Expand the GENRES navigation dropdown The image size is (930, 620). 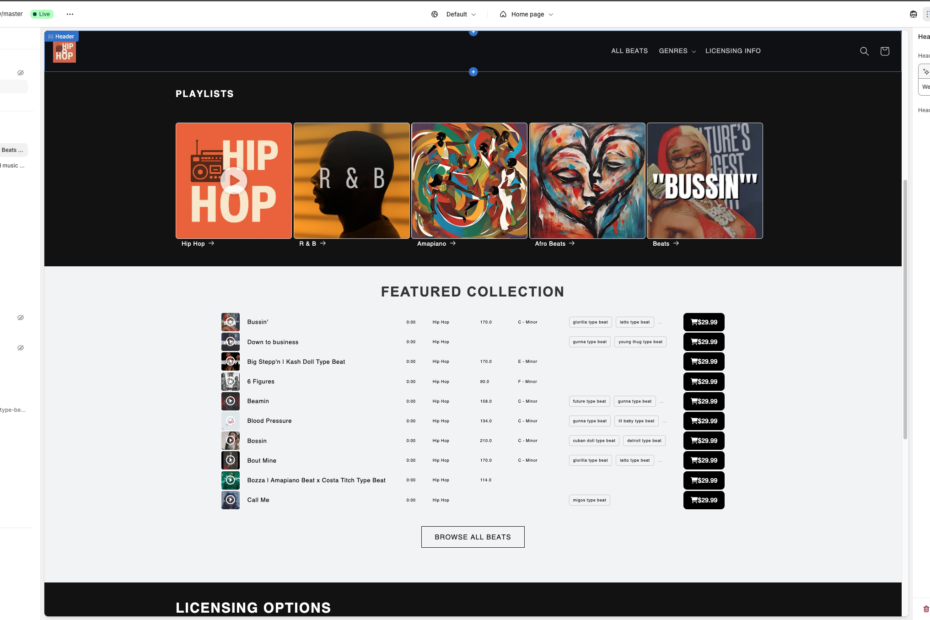pos(677,51)
